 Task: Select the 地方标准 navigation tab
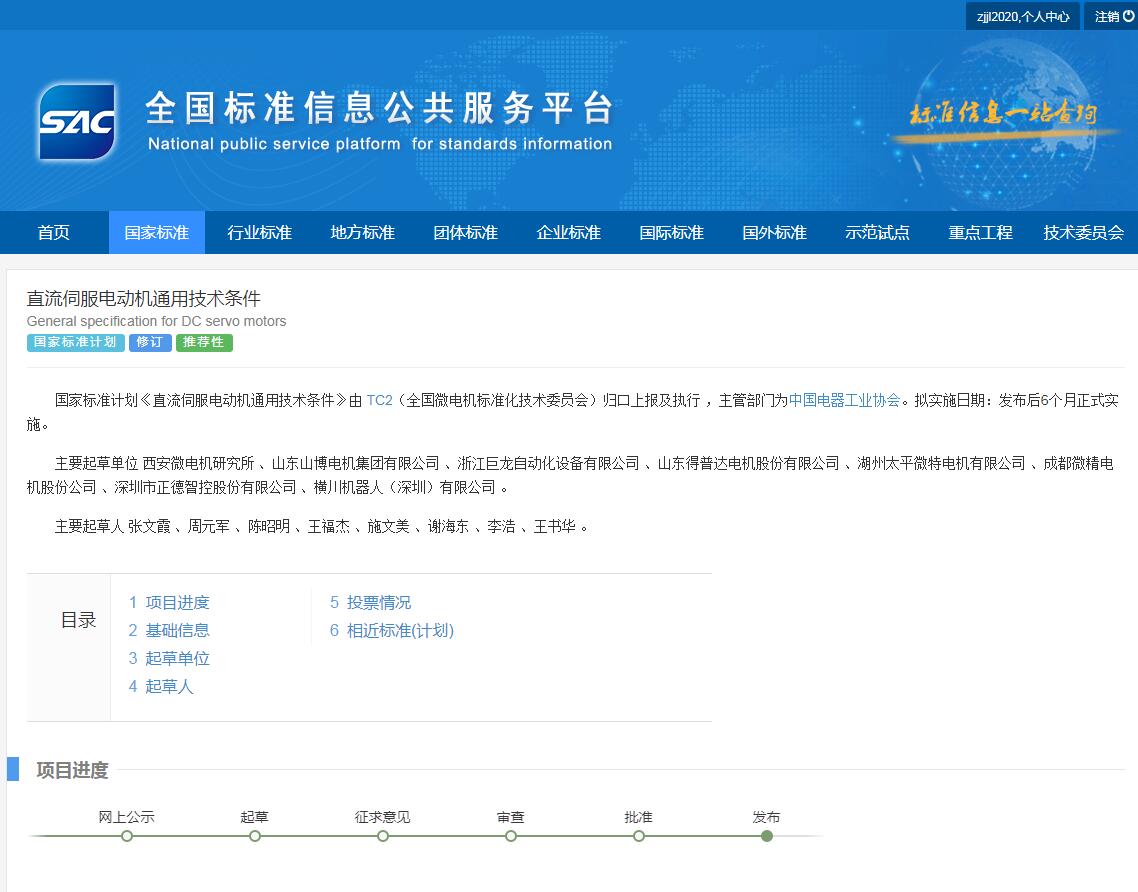click(362, 233)
